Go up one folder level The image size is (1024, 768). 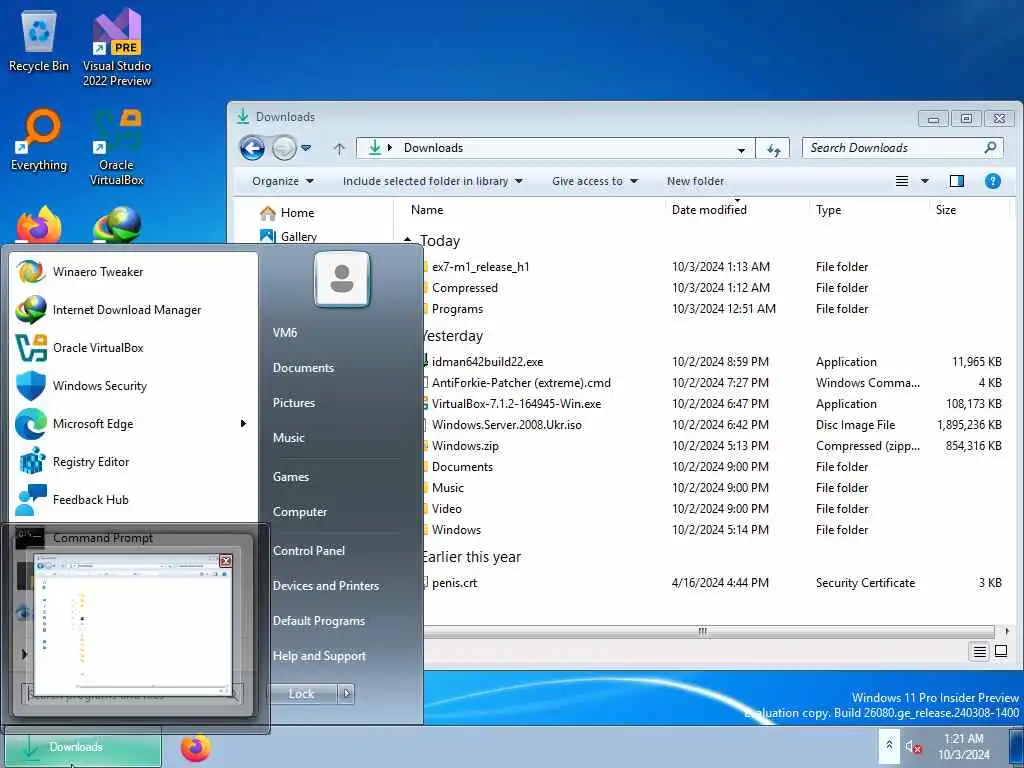coord(339,149)
